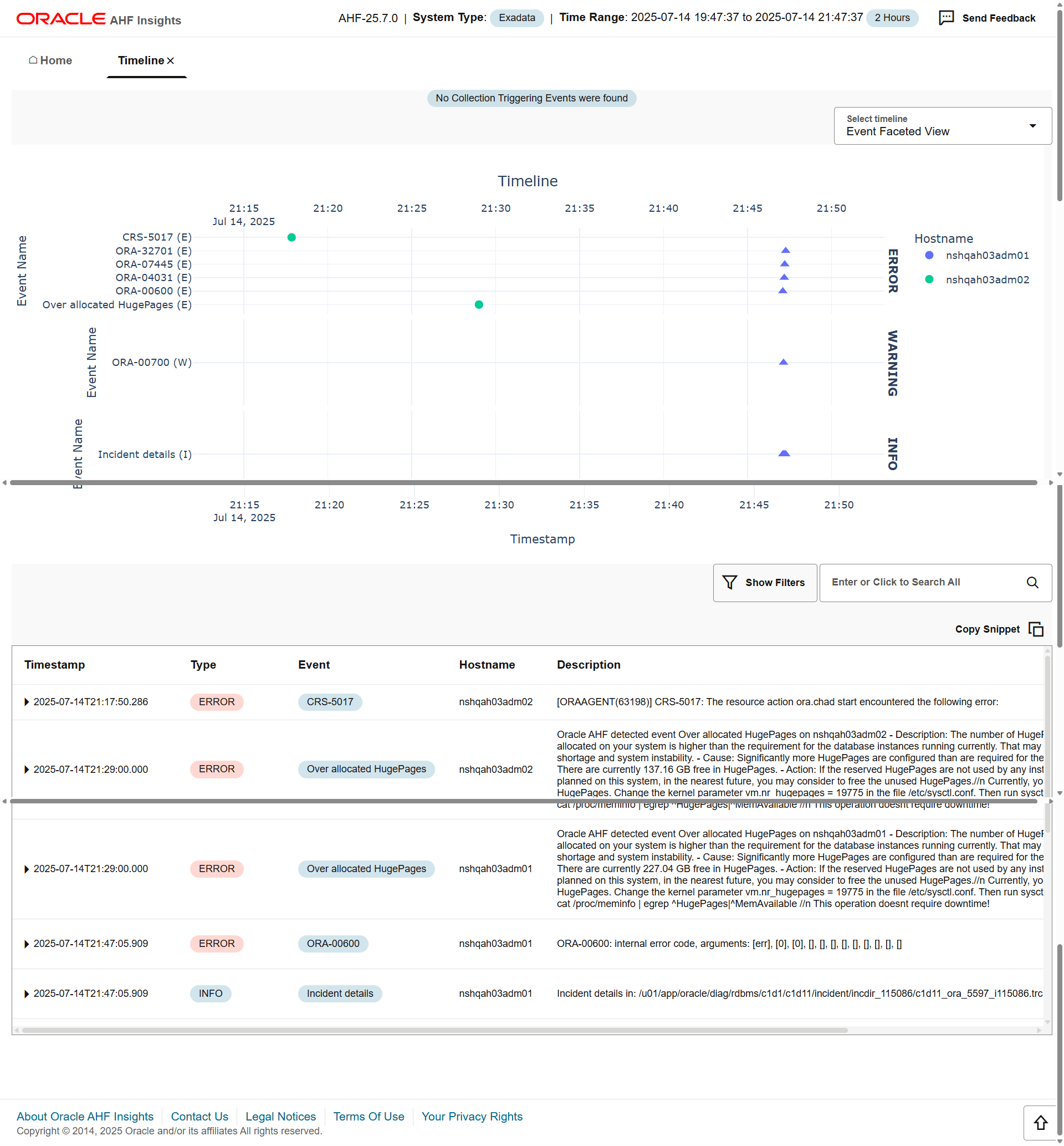Viewport: 1064px width, 1146px height.
Task: Click the Over allocated HugePages green marker
Action: (478, 304)
